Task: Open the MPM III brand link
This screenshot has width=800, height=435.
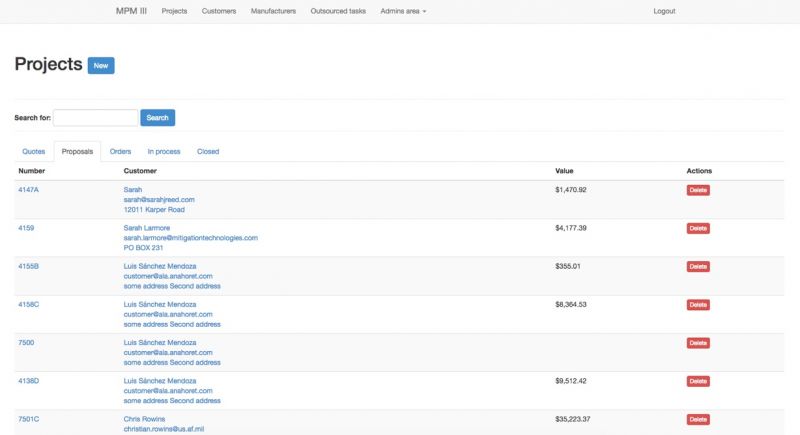Action: [x=131, y=11]
